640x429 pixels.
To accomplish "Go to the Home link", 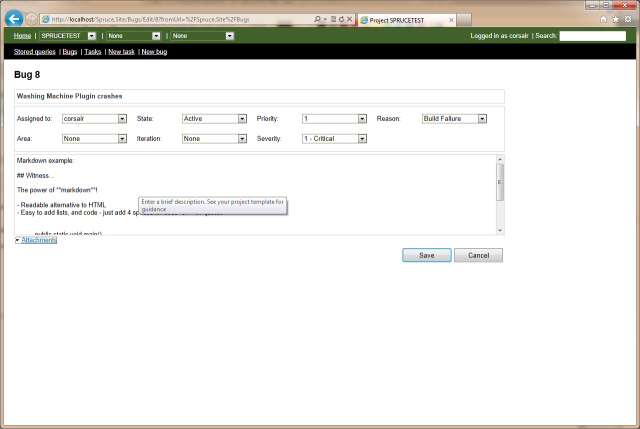I will pyautogui.click(x=22, y=36).
